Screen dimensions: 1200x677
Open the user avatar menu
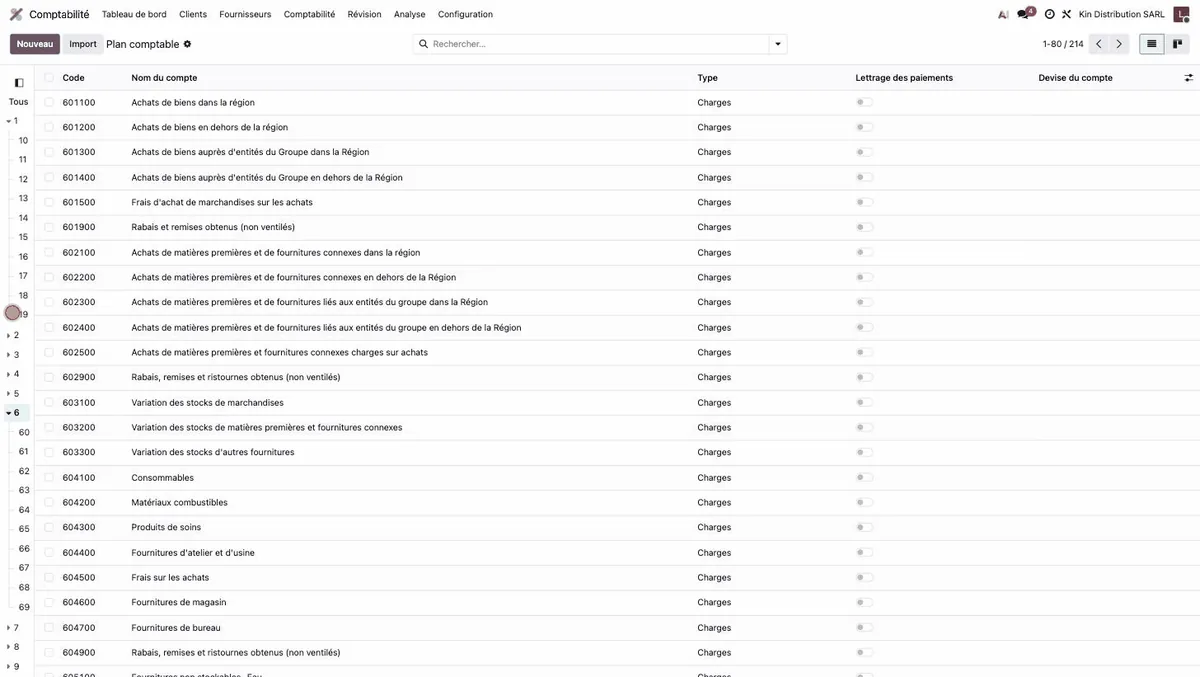1181,14
